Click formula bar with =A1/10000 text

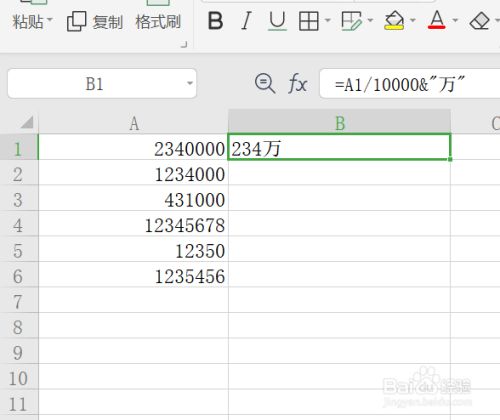410,84
